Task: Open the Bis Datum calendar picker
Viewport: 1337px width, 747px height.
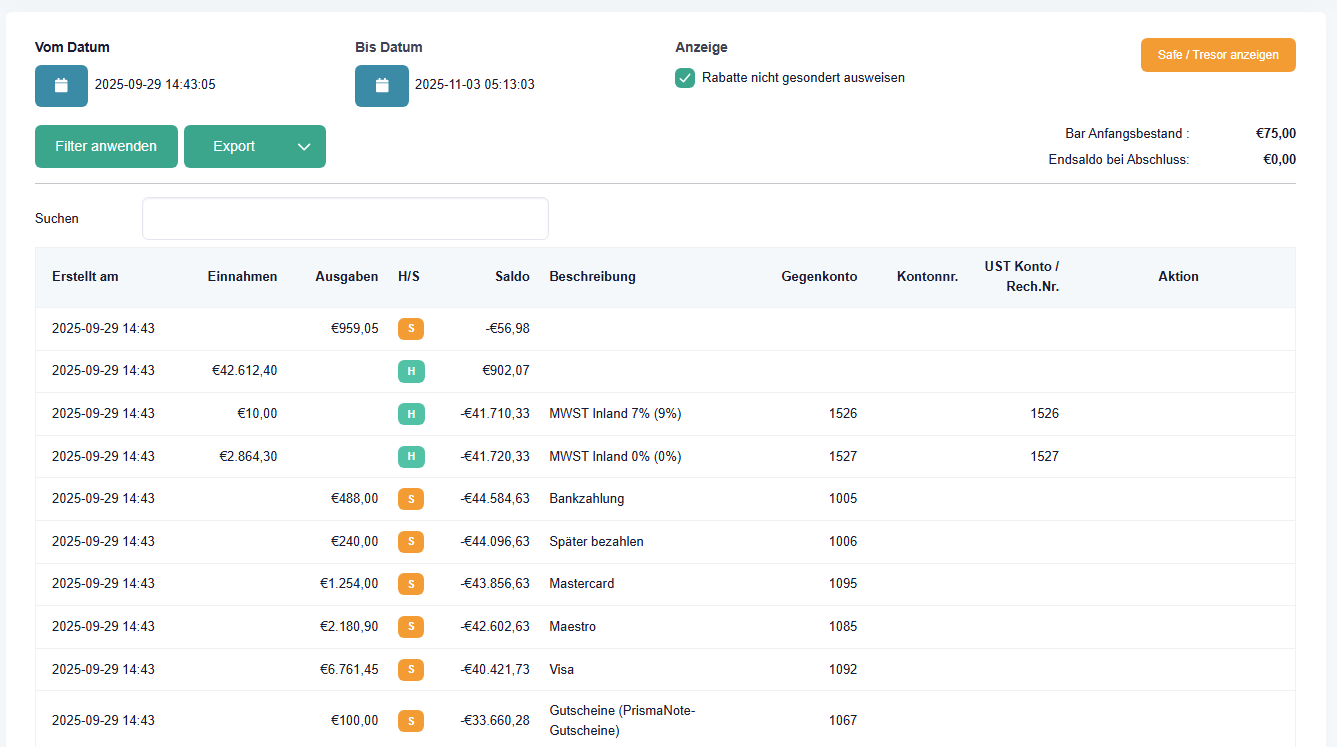Action: coord(381,86)
